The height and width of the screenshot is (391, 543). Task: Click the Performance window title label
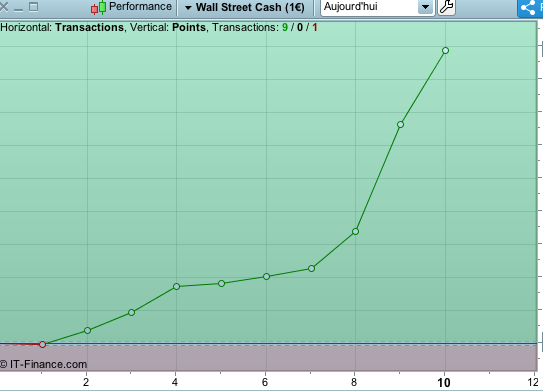point(140,7)
